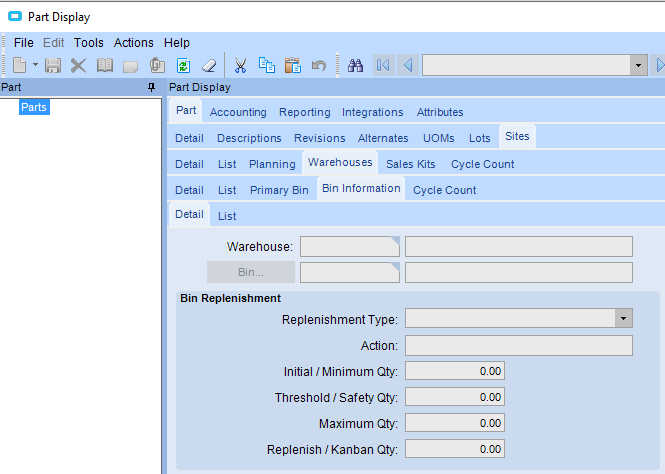
Task: Click the Maximum Qty field
Action: (455, 423)
